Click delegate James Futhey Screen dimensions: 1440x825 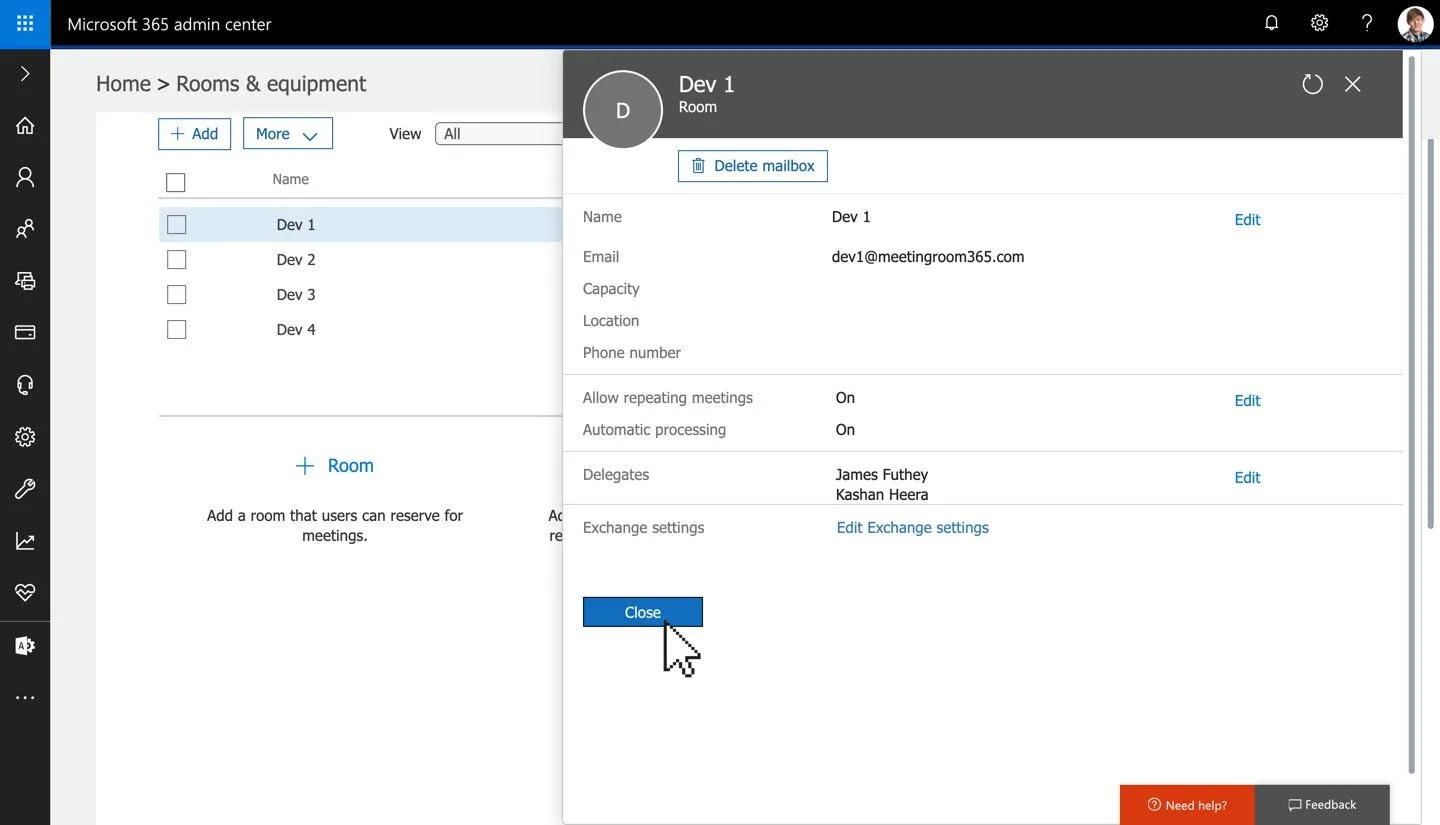882,475
